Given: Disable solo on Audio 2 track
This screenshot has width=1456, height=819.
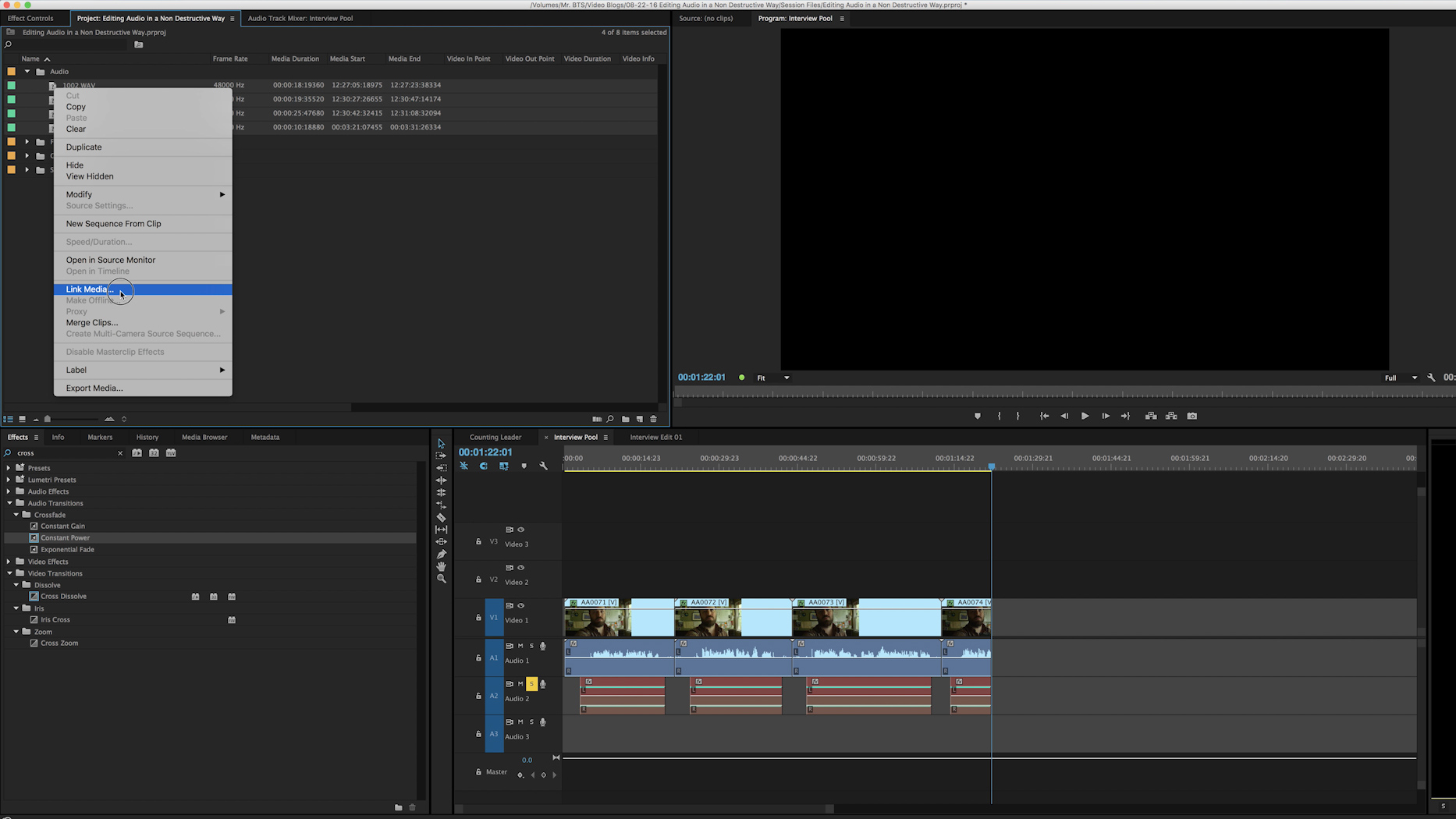Looking at the screenshot, I should click(531, 684).
